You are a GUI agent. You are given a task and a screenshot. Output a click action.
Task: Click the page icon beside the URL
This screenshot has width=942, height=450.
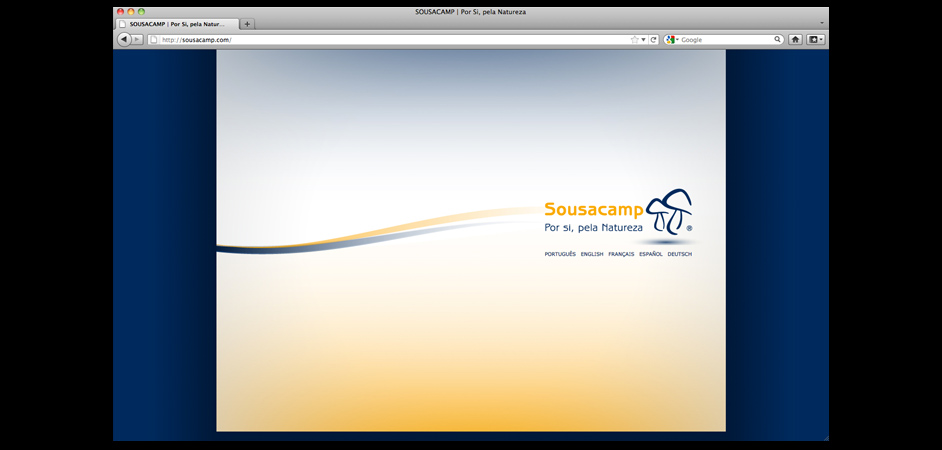(154, 39)
